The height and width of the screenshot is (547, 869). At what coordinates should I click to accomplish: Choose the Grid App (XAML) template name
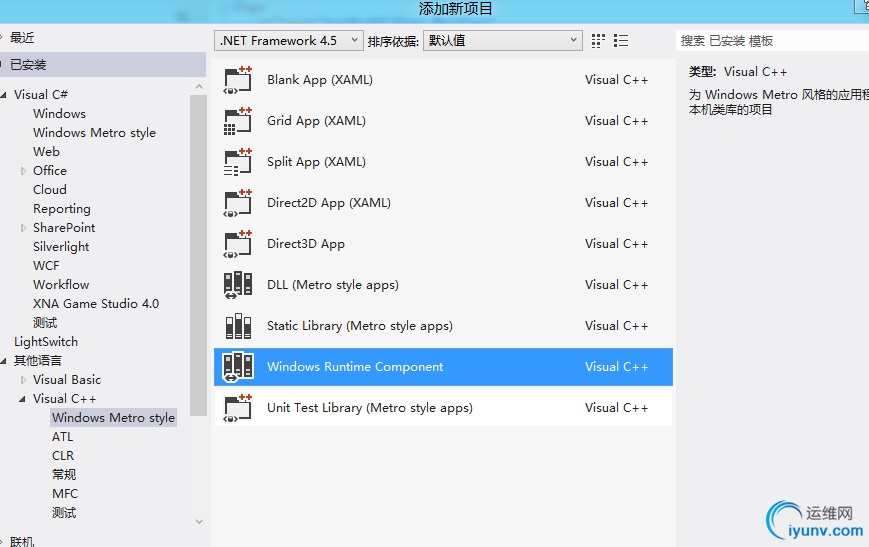(316, 121)
